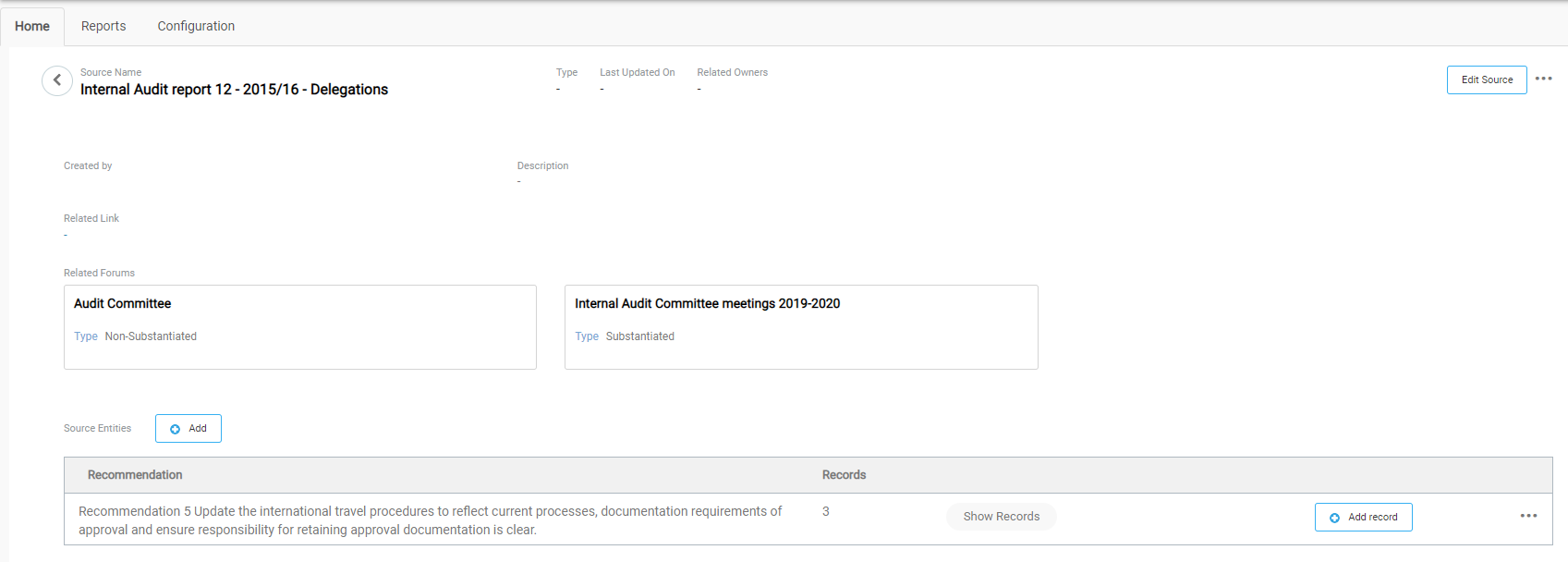Viewport: 1568px width, 562px height.
Task: Click the Non-Substantiated type value
Action: click(151, 336)
